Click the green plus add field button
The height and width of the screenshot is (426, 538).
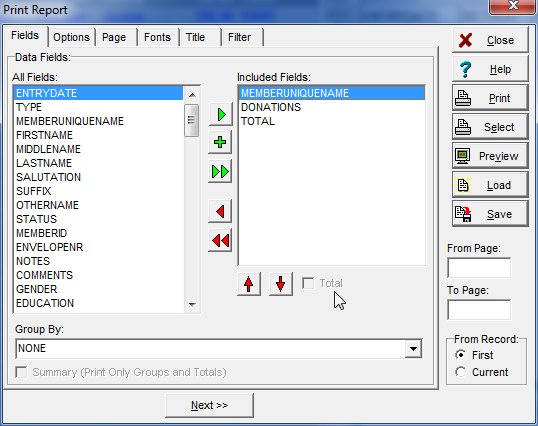tap(220, 142)
